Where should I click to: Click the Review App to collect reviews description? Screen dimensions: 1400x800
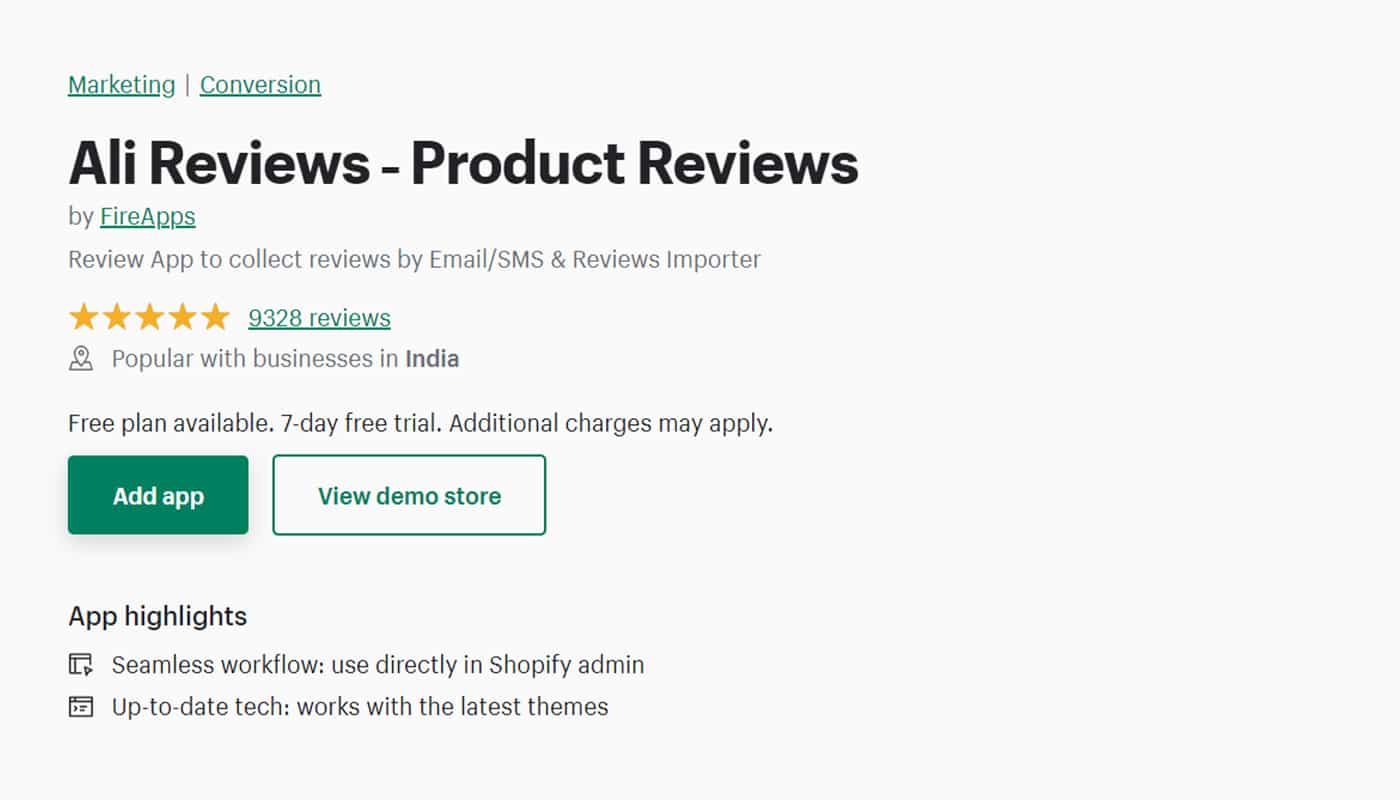pyautogui.click(x=414, y=260)
